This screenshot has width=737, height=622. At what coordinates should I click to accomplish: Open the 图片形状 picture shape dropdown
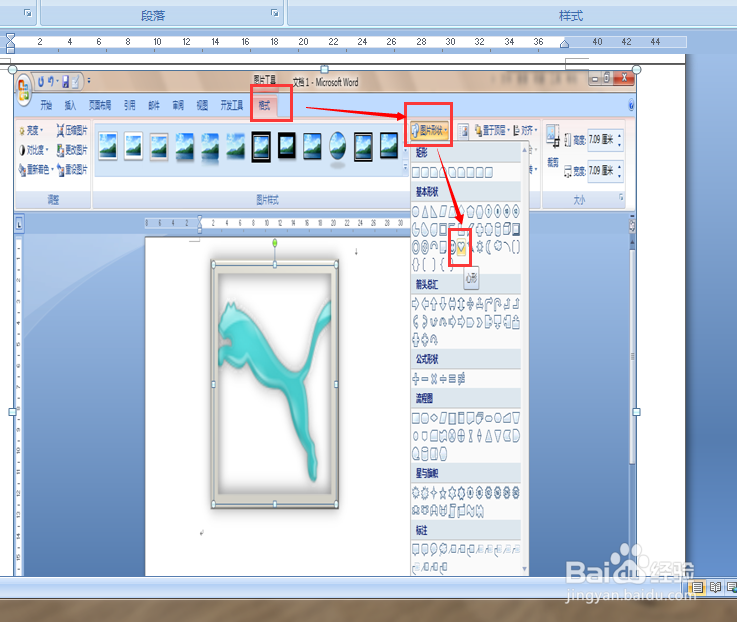(429, 130)
